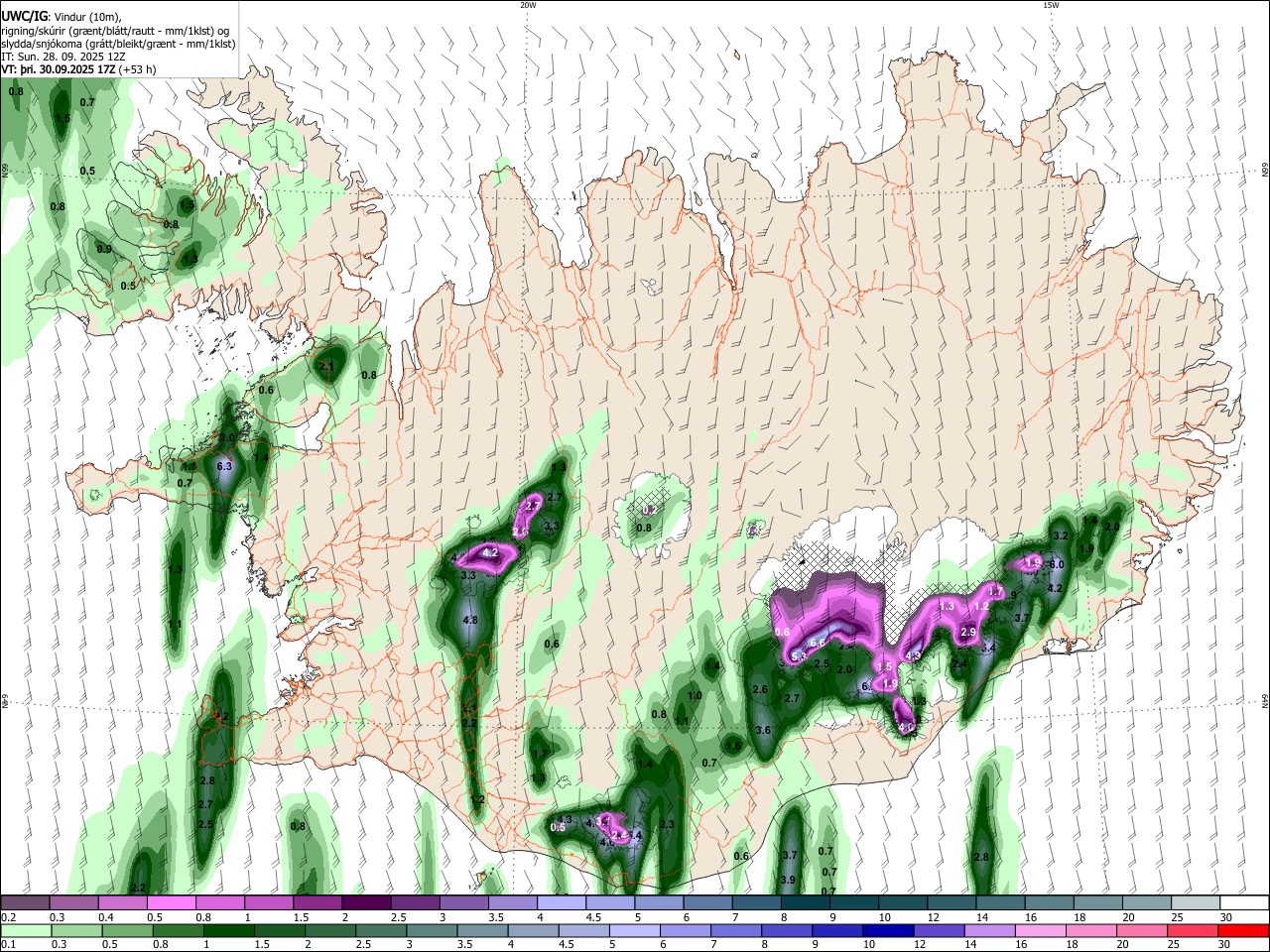Click the dark teal swatch labeled 8 in upper legend

point(804,903)
